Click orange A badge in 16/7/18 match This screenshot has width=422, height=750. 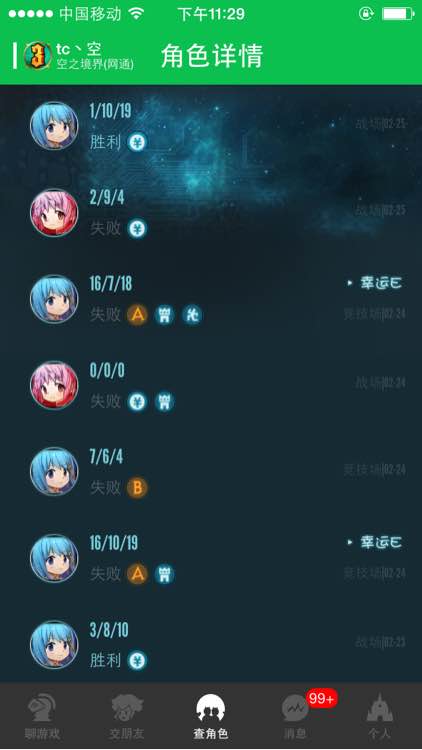[x=137, y=315]
